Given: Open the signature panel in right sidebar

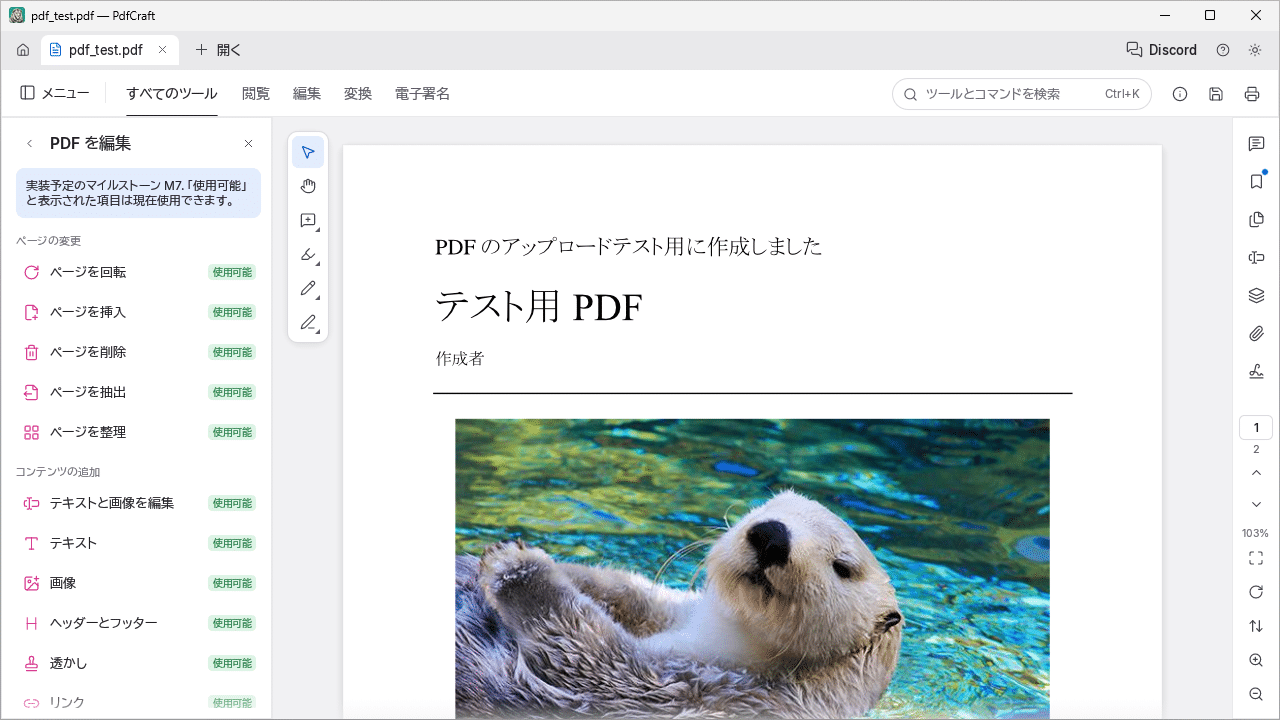Looking at the screenshot, I should point(1256,372).
